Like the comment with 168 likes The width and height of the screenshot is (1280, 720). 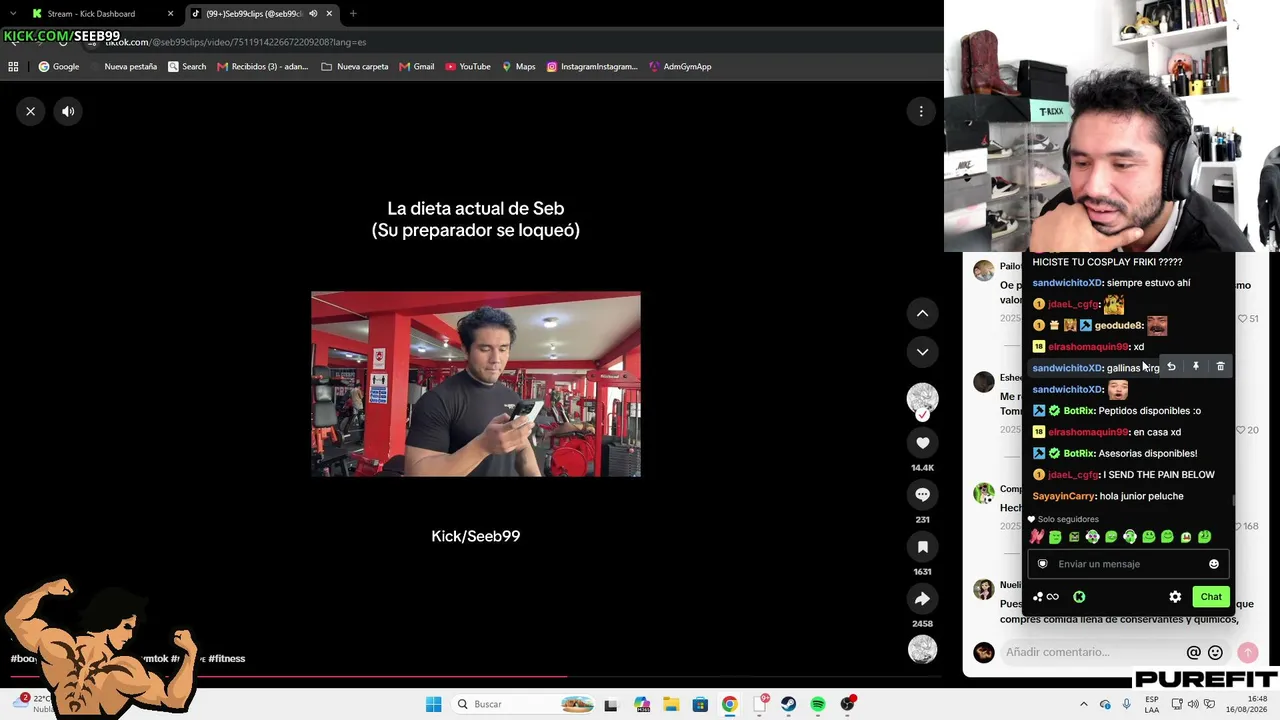point(1237,526)
